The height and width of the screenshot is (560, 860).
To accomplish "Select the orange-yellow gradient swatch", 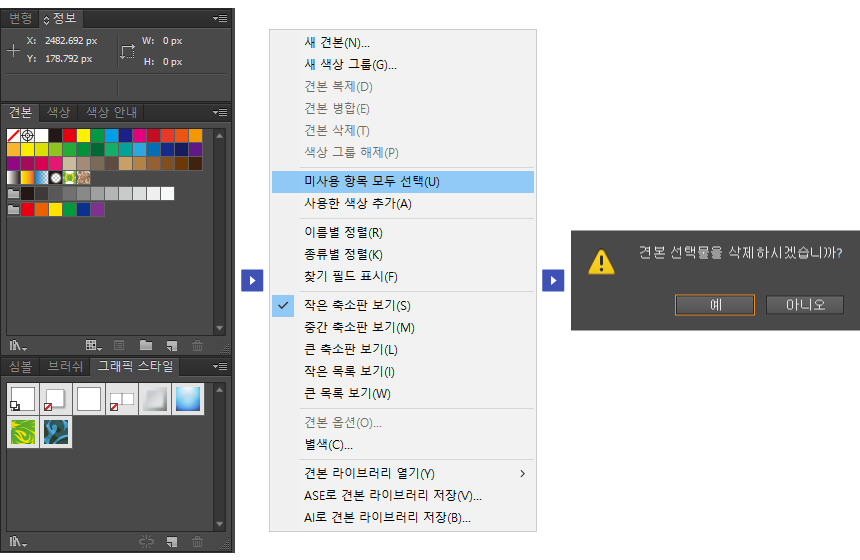I will pyautogui.click(x=27, y=178).
